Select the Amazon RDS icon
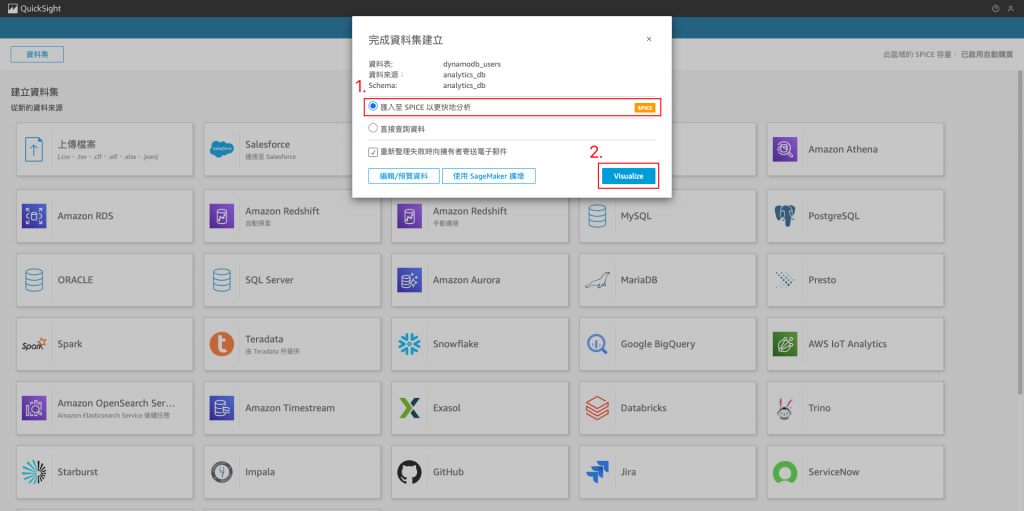The height and width of the screenshot is (511, 1024). (x=34, y=216)
